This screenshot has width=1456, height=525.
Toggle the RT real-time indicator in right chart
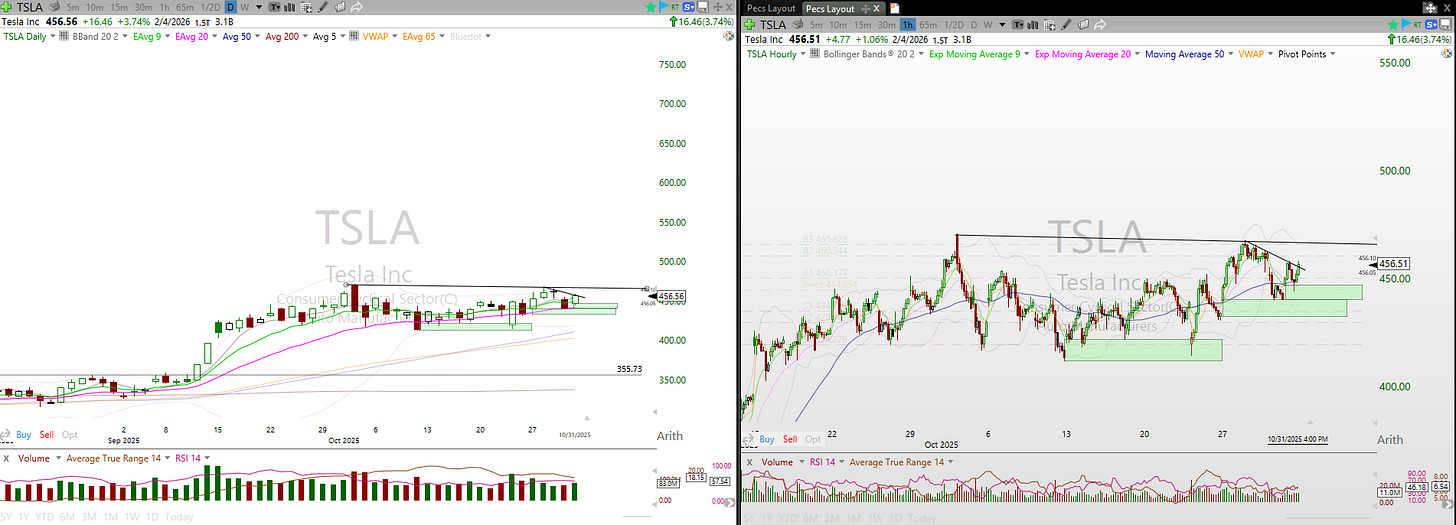1418,24
